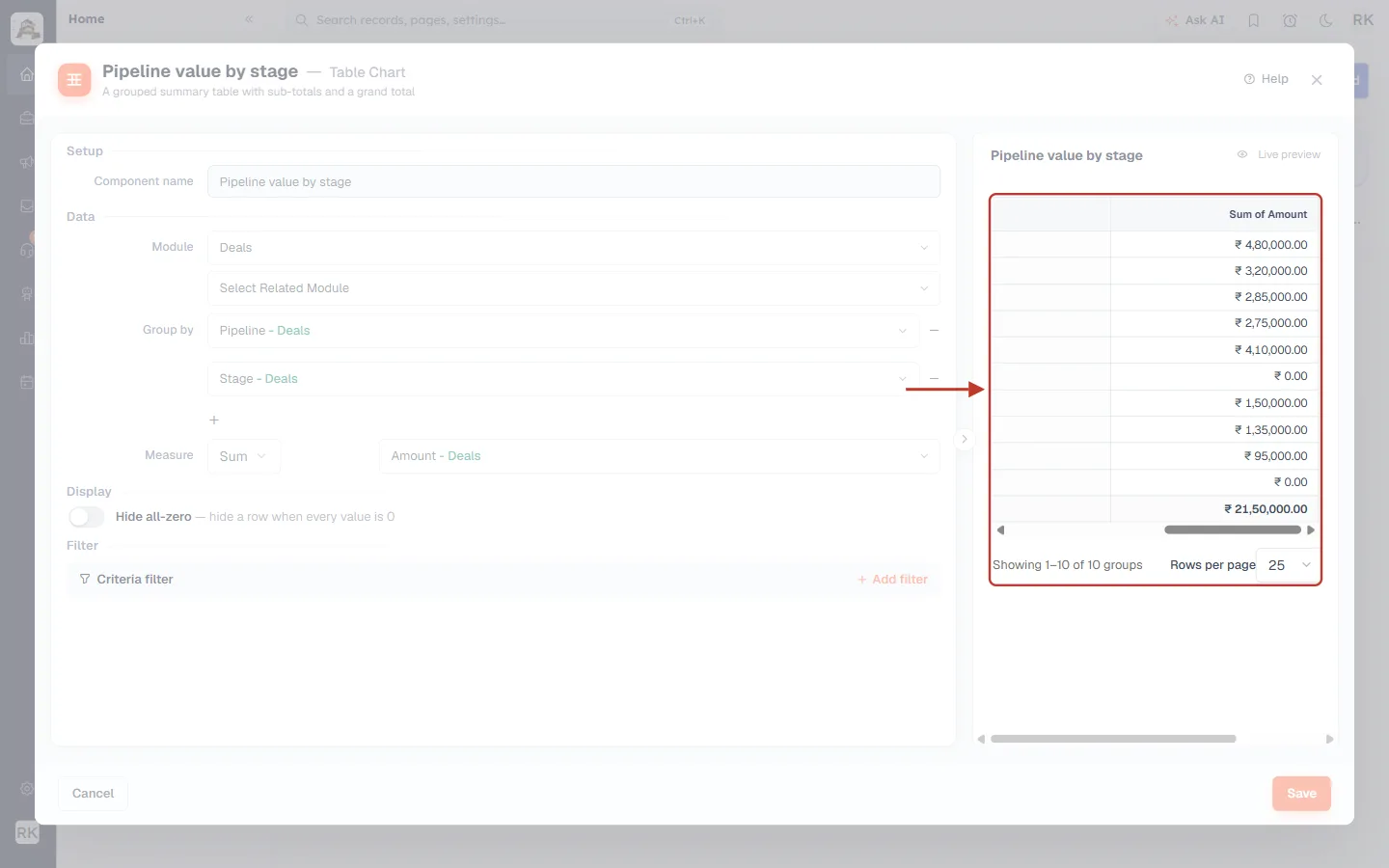Remove Stage - Deals grouping with minus icon

[934, 378]
